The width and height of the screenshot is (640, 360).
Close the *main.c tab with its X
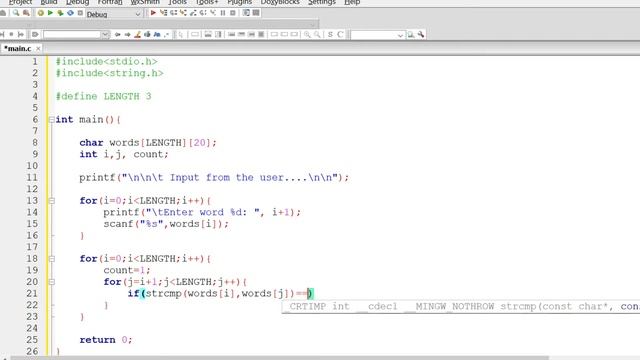coord(38,49)
